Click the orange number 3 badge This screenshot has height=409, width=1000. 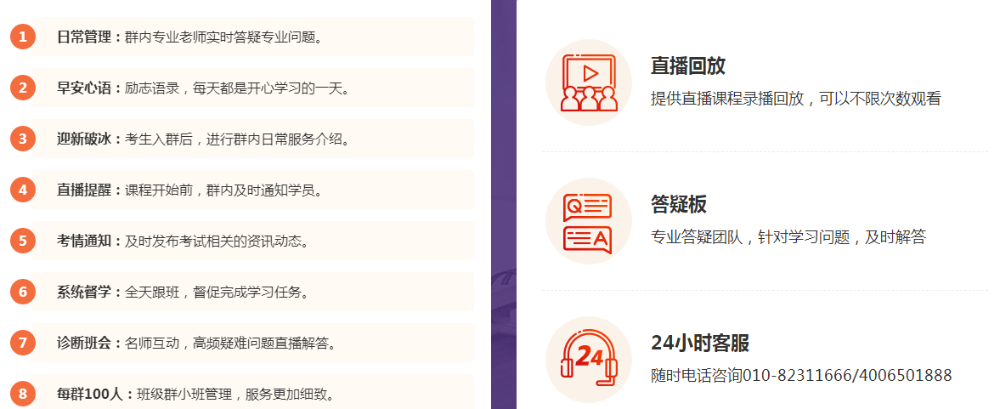(22, 139)
